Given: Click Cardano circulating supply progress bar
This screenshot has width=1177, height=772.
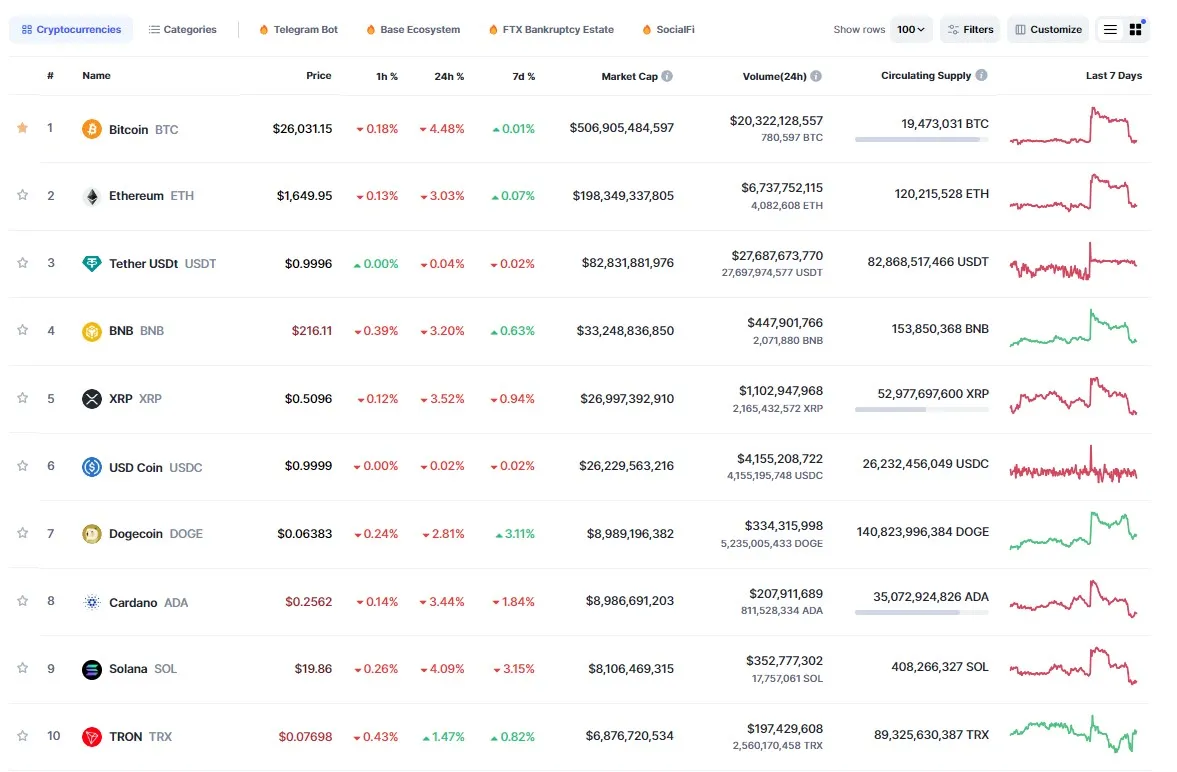Looking at the screenshot, I should pyautogui.click(x=922, y=613).
